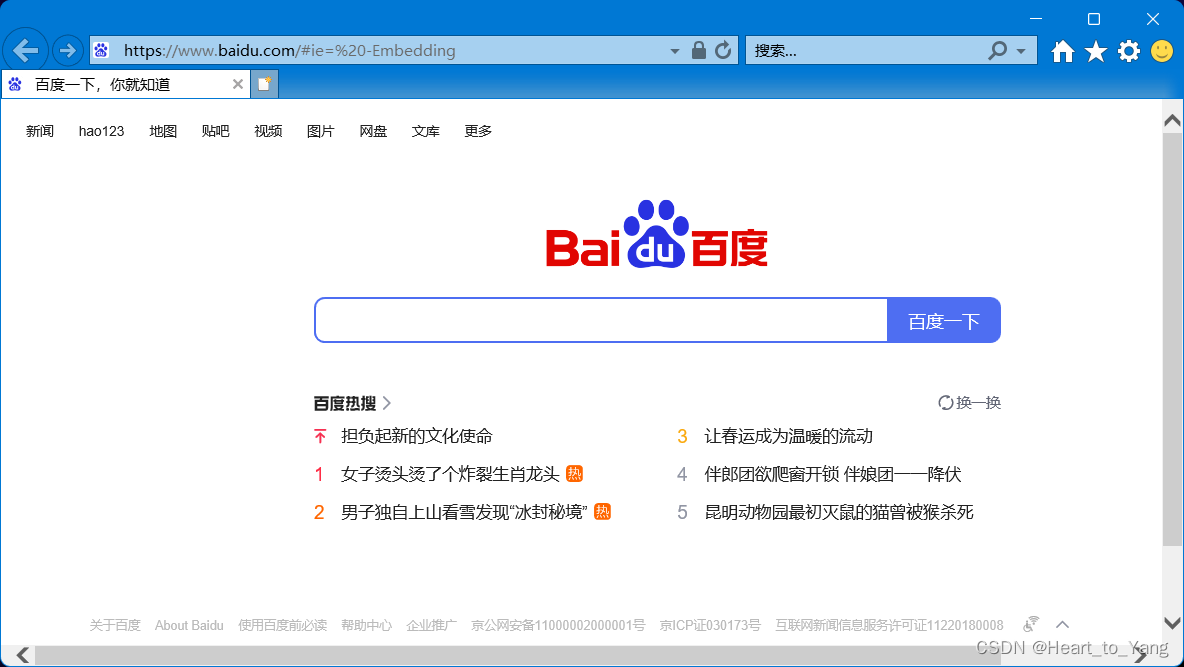Click the smiley feedback icon

[1162, 51]
